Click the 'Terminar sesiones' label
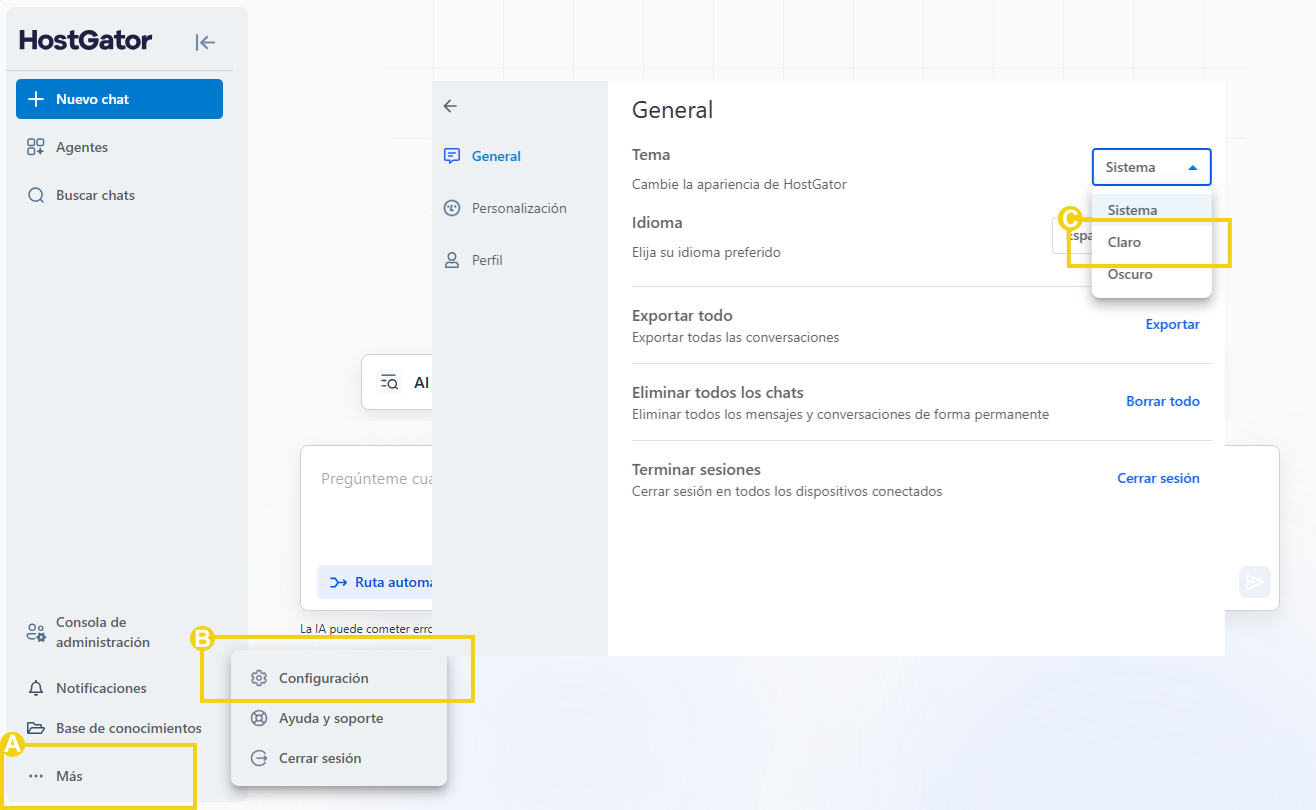This screenshot has height=810, width=1316. coord(696,470)
